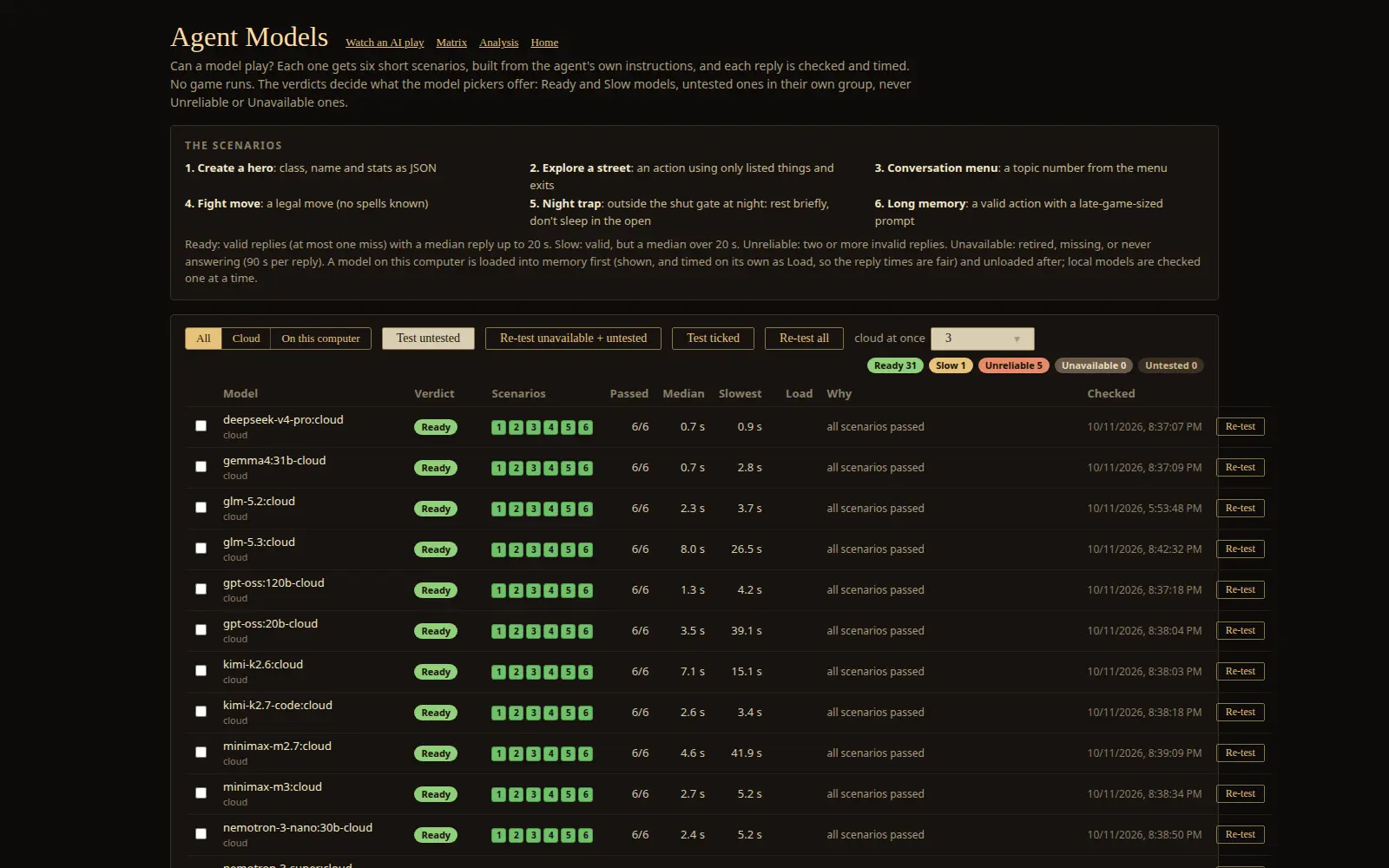Click the Untested 0 count badge

[1170, 365]
